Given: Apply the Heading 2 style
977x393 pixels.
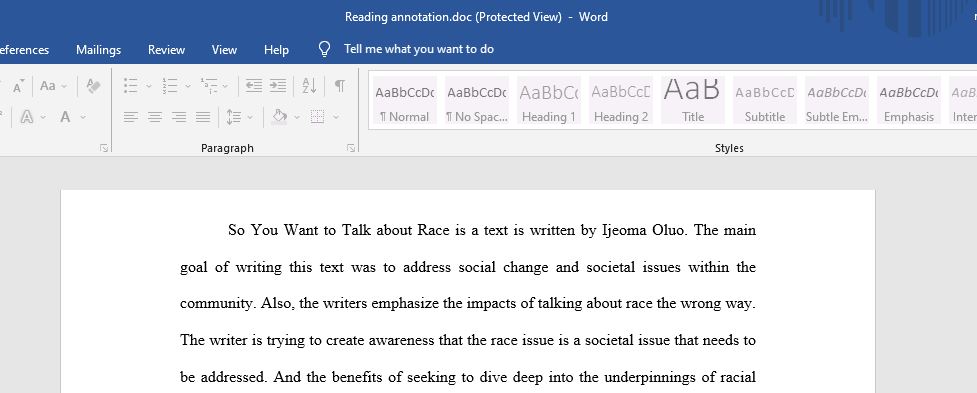Looking at the screenshot, I should (x=621, y=100).
